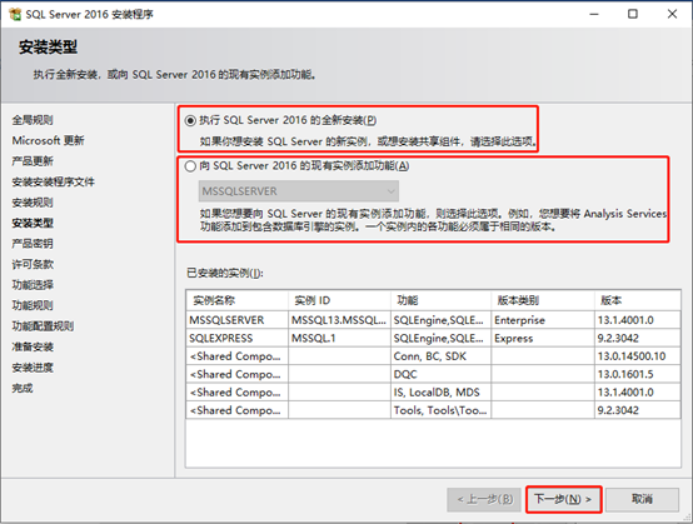Click version 13.1.4001.0 in MSSQLSERVER row
The width and height of the screenshot is (693, 524).
point(637,320)
